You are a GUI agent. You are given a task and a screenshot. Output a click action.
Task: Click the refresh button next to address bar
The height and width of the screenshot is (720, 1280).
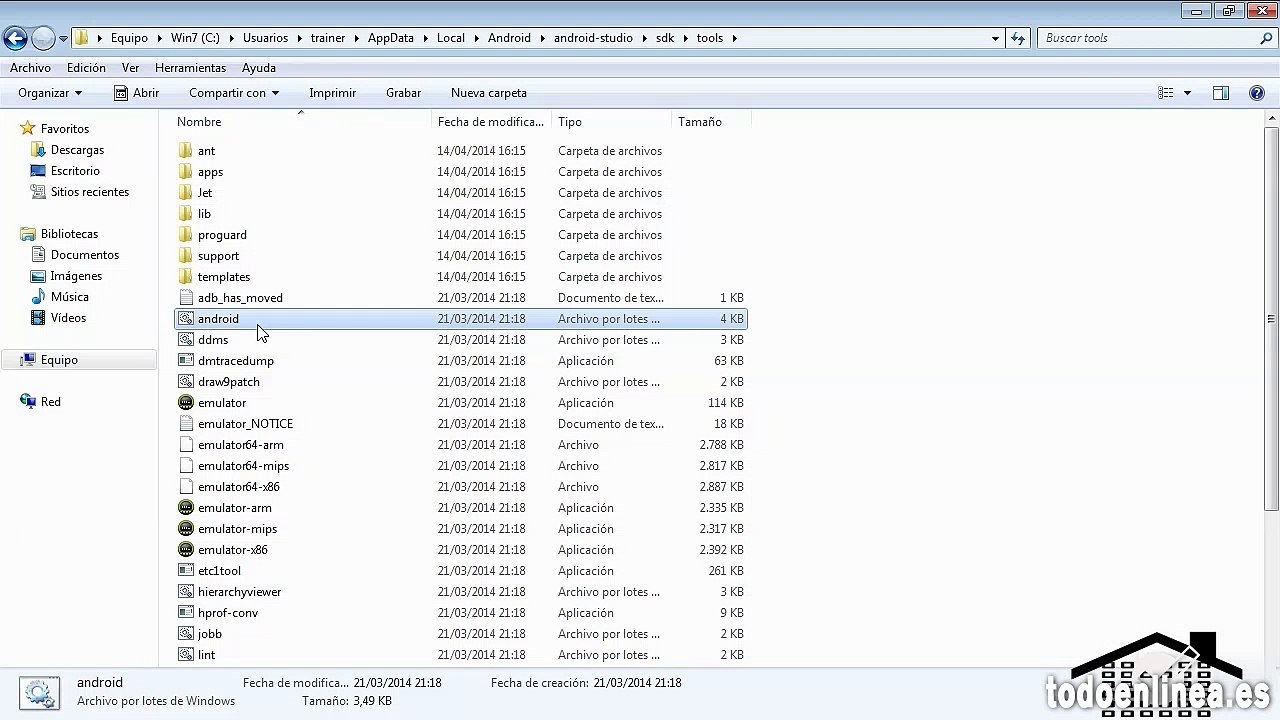coord(1018,38)
